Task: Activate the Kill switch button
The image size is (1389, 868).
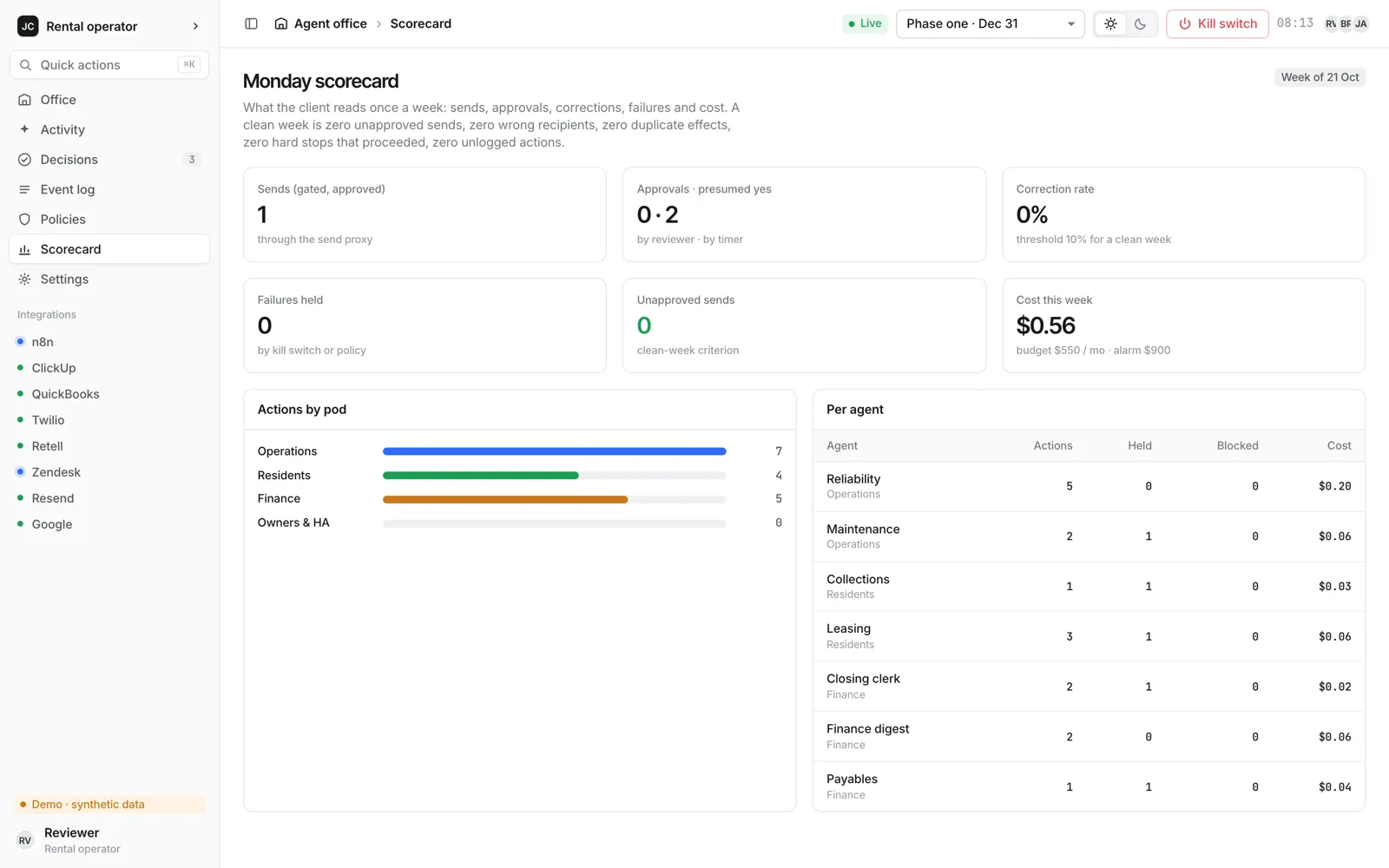Action: click(1217, 23)
